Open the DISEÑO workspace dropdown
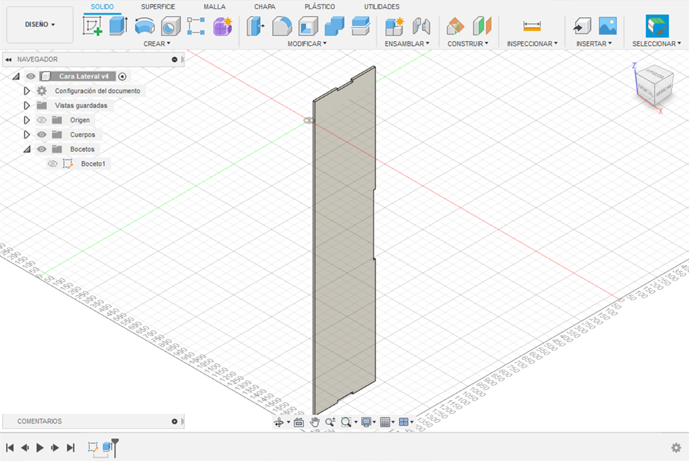This screenshot has height=462, width=689. (x=40, y=25)
